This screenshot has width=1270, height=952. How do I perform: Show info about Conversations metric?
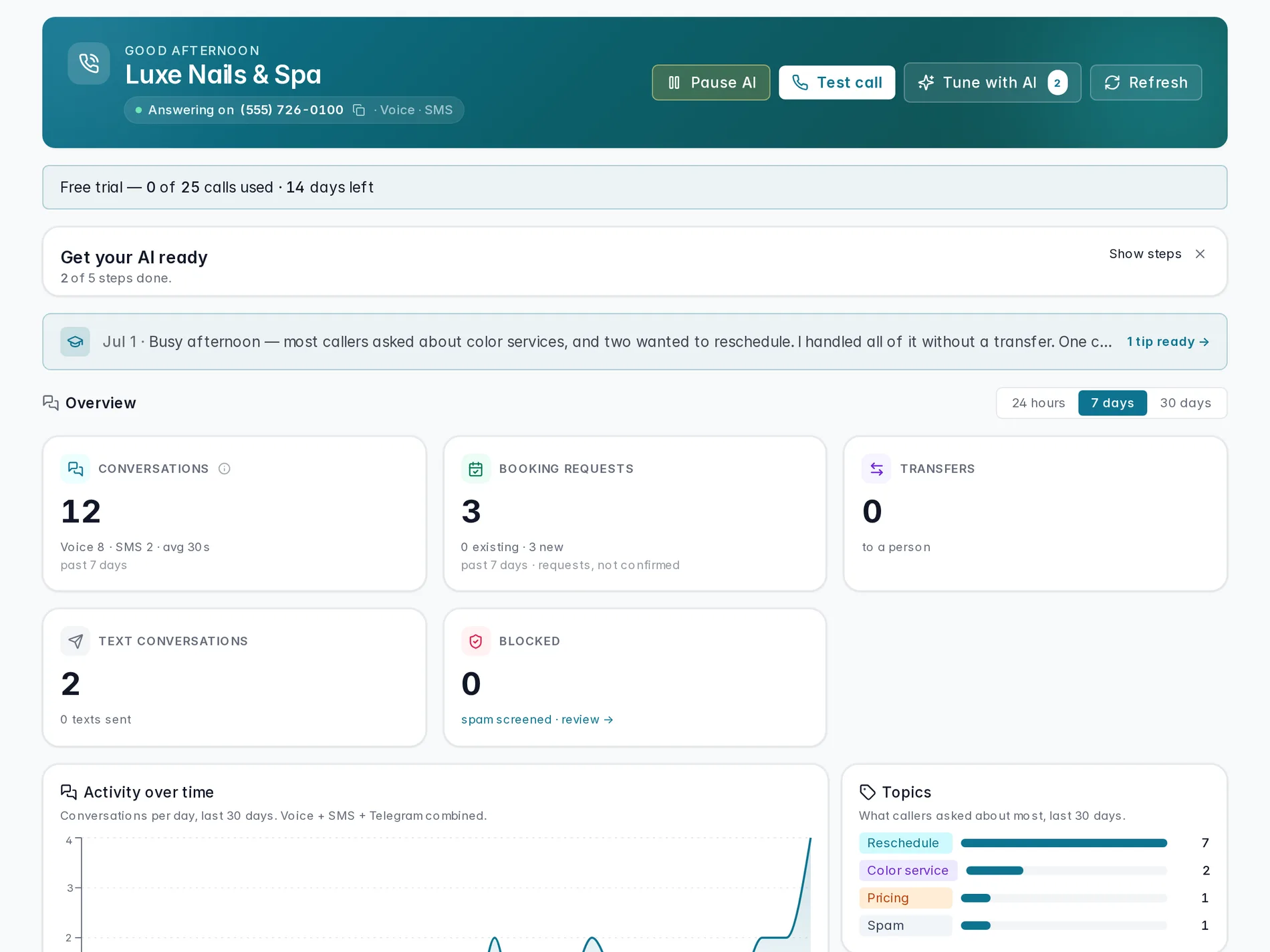(225, 469)
